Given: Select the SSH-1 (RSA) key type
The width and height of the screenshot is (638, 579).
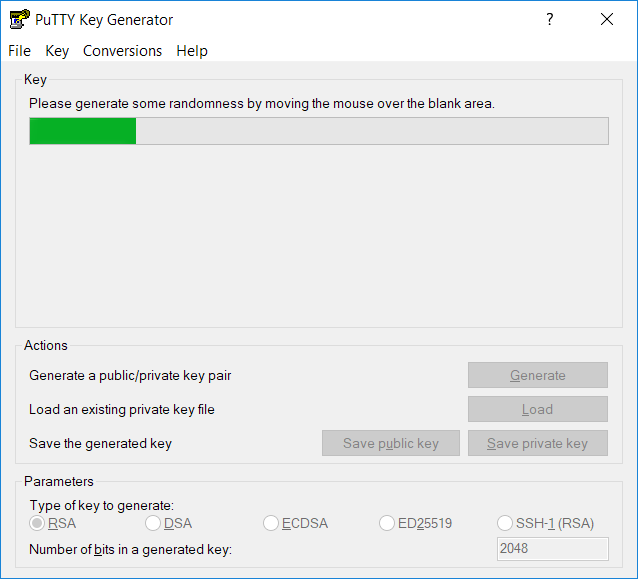Looking at the screenshot, I should coord(545,523).
